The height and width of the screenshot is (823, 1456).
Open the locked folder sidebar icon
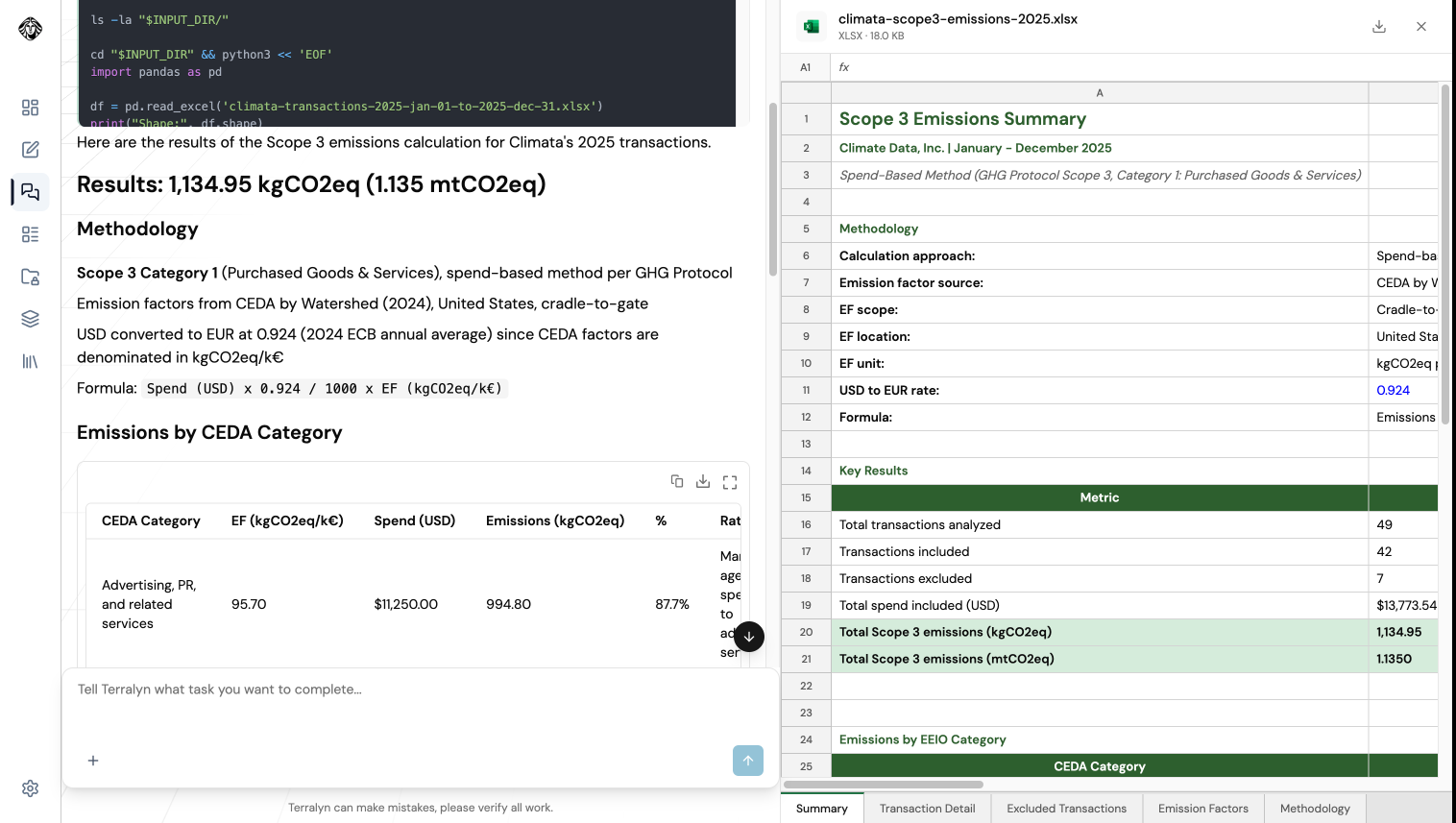tap(30, 277)
